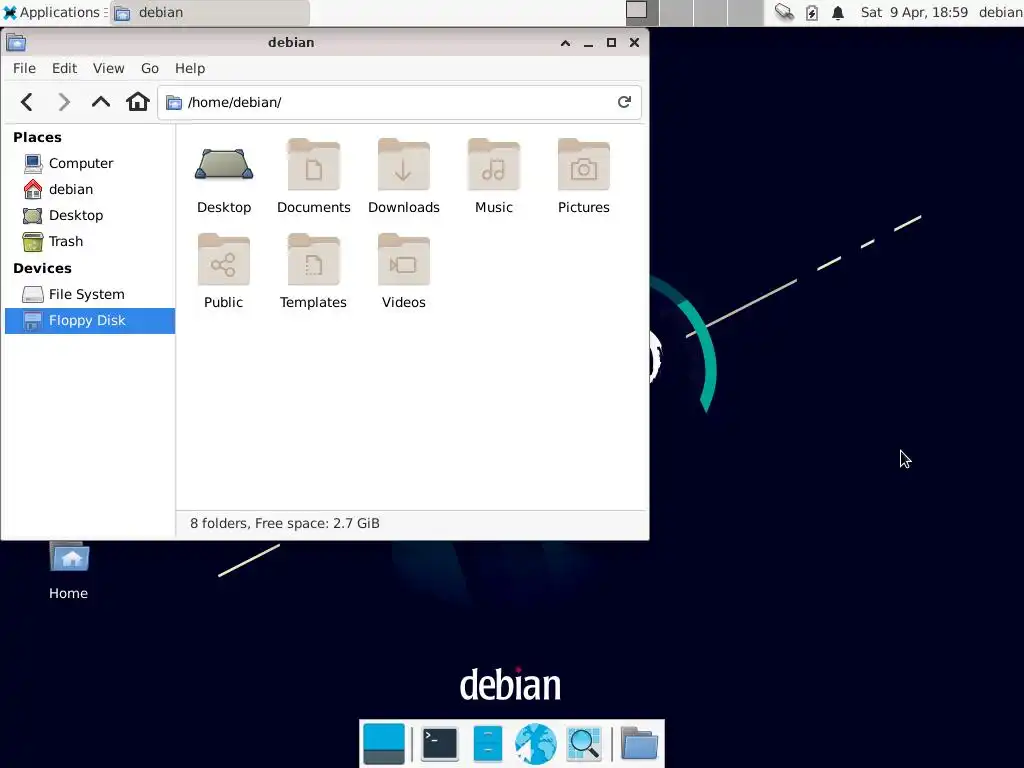Image resolution: width=1024 pixels, height=768 pixels.
Task: Open the Downloads folder
Action: pos(404,176)
